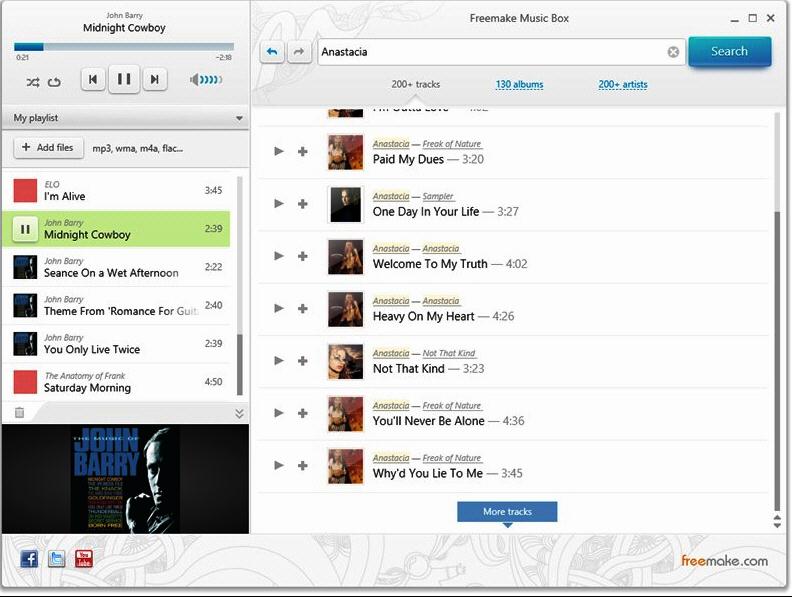Delete playlist item with trash icon
The image size is (792, 597).
(x=19, y=412)
